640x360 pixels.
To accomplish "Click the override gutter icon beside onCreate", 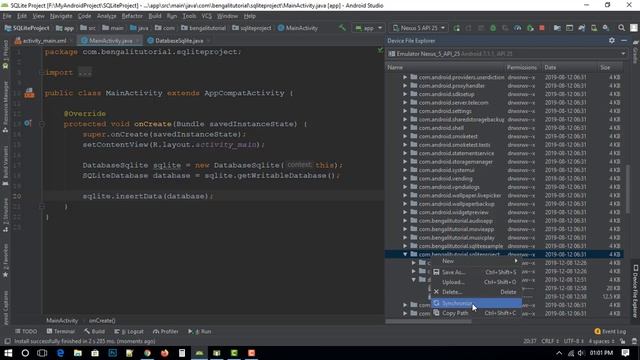I will [27, 123].
